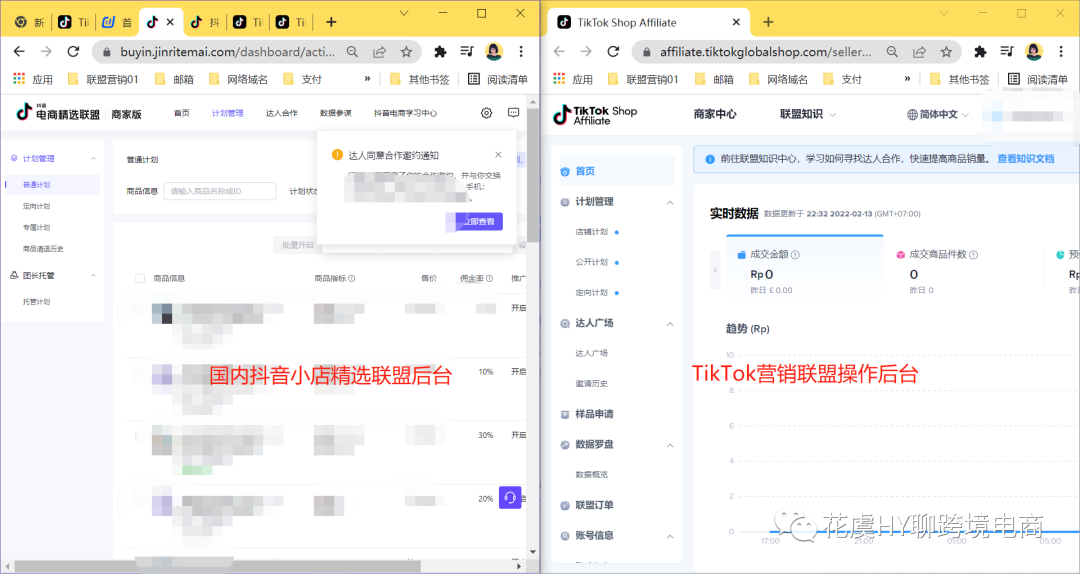
Task: Show more bookmarks in the left browser
Action: point(367,79)
